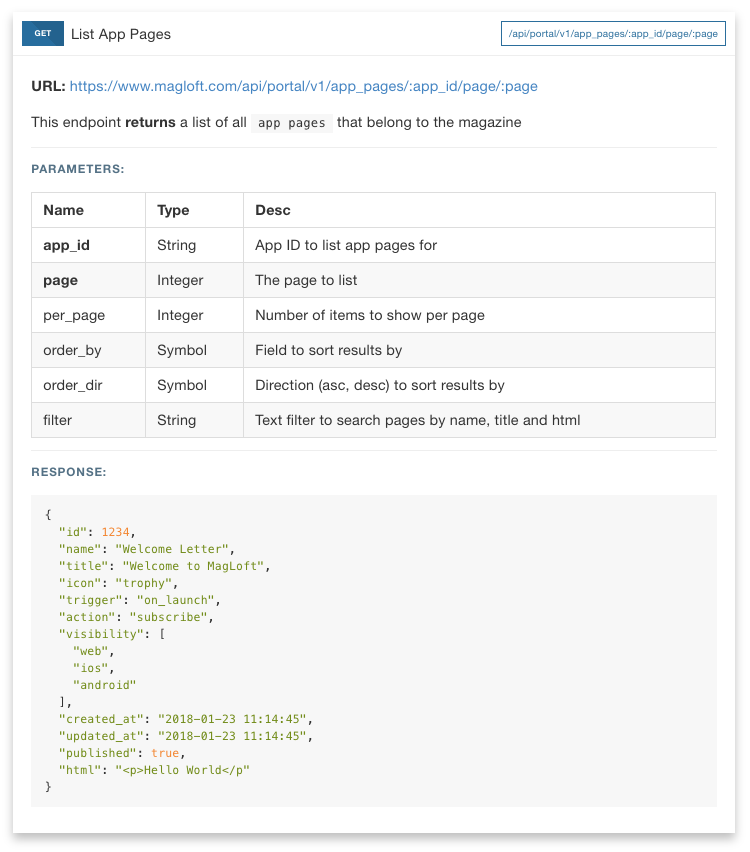This screenshot has width=750, height=852.
Task: Click the PARAMETERS section heading
Action: tap(78, 170)
